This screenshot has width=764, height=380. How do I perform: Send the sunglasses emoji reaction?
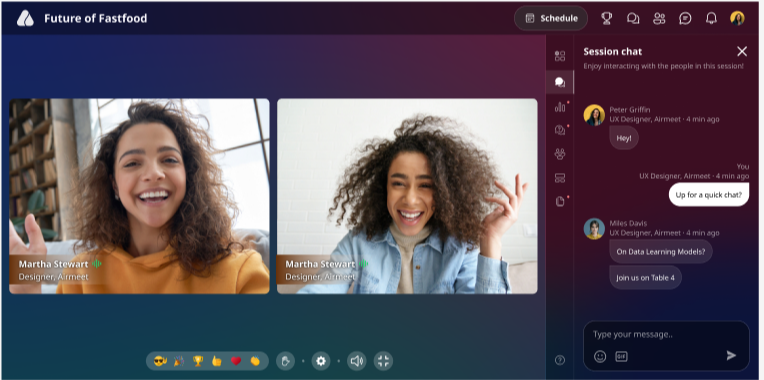pyautogui.click(x=160, y=361)
